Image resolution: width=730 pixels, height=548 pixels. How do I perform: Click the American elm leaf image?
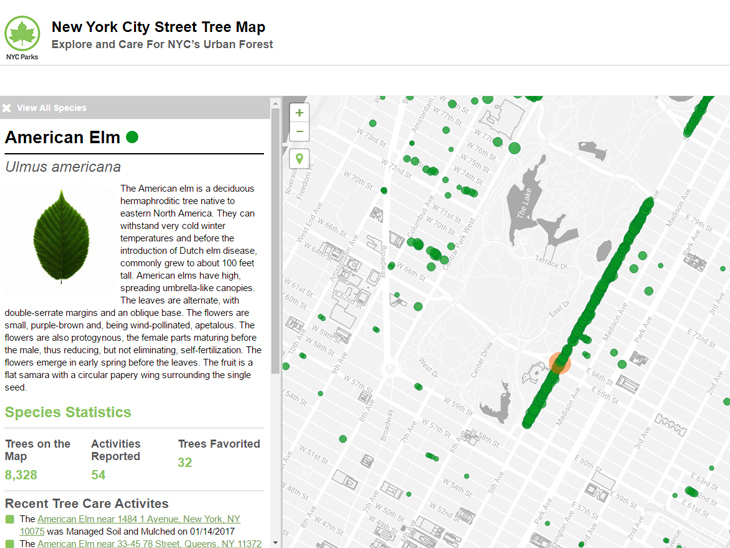(x=61, y=237)
